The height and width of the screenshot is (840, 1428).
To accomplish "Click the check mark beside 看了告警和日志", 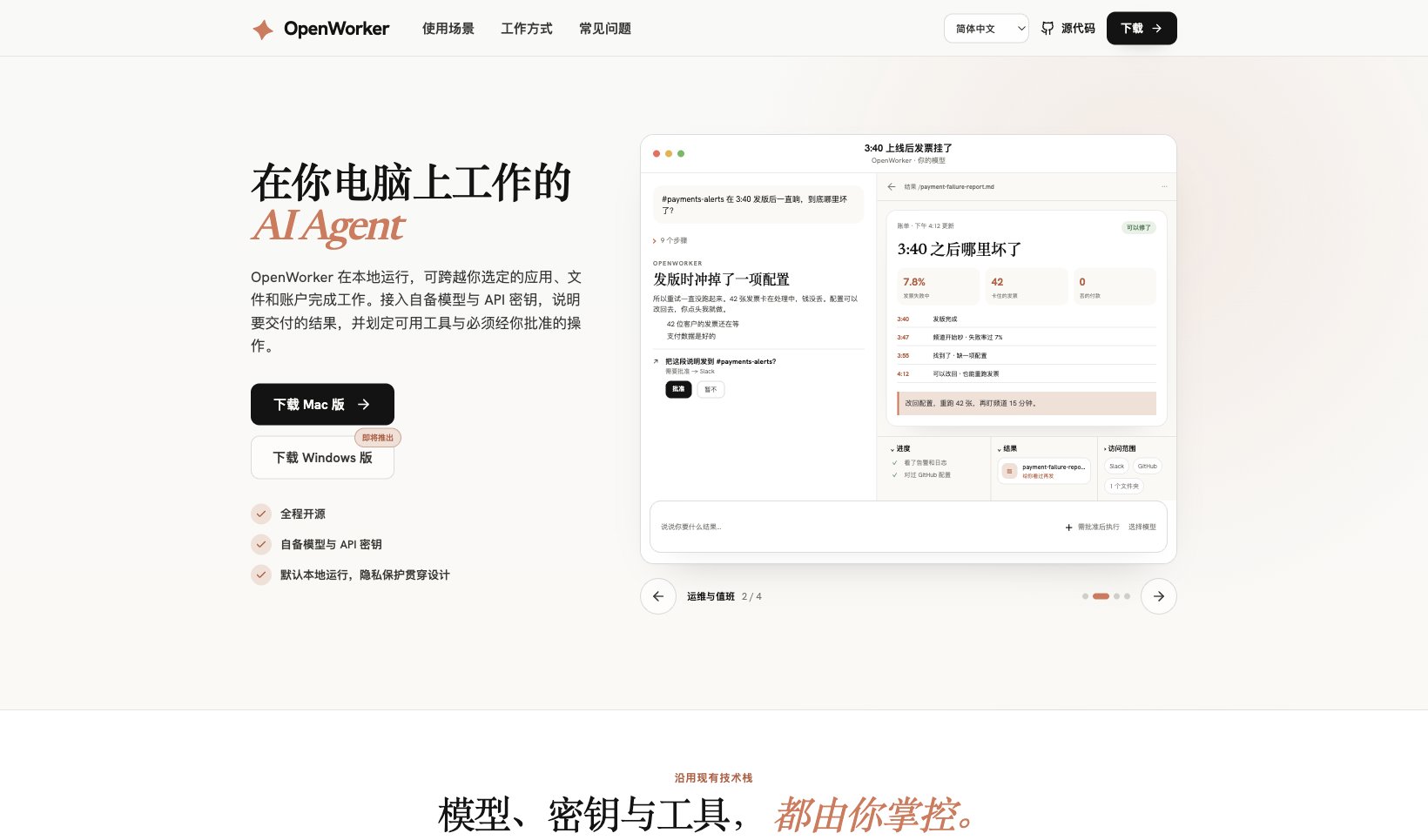I will 894,463.
